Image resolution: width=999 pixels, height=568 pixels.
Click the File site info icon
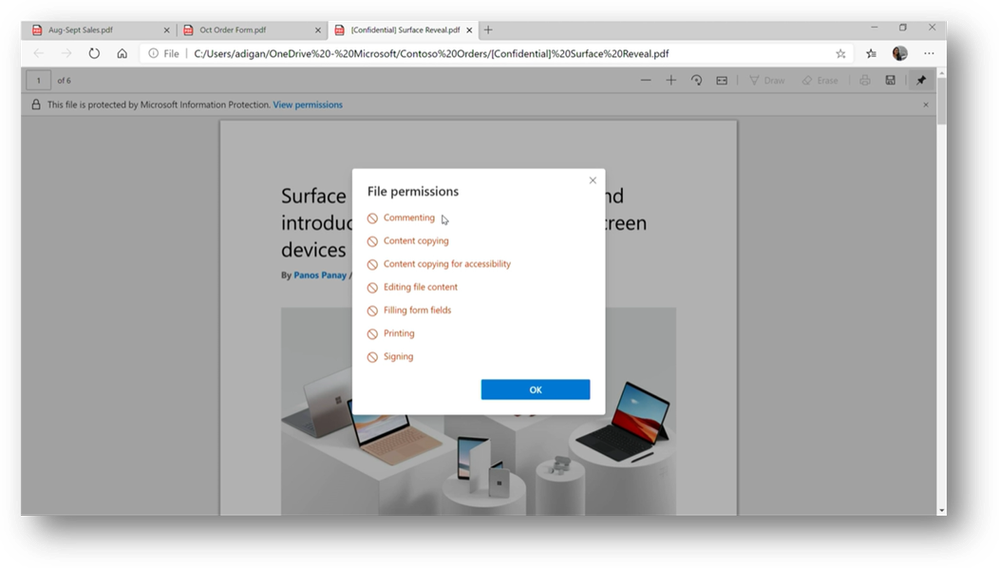tap(154, 53)
